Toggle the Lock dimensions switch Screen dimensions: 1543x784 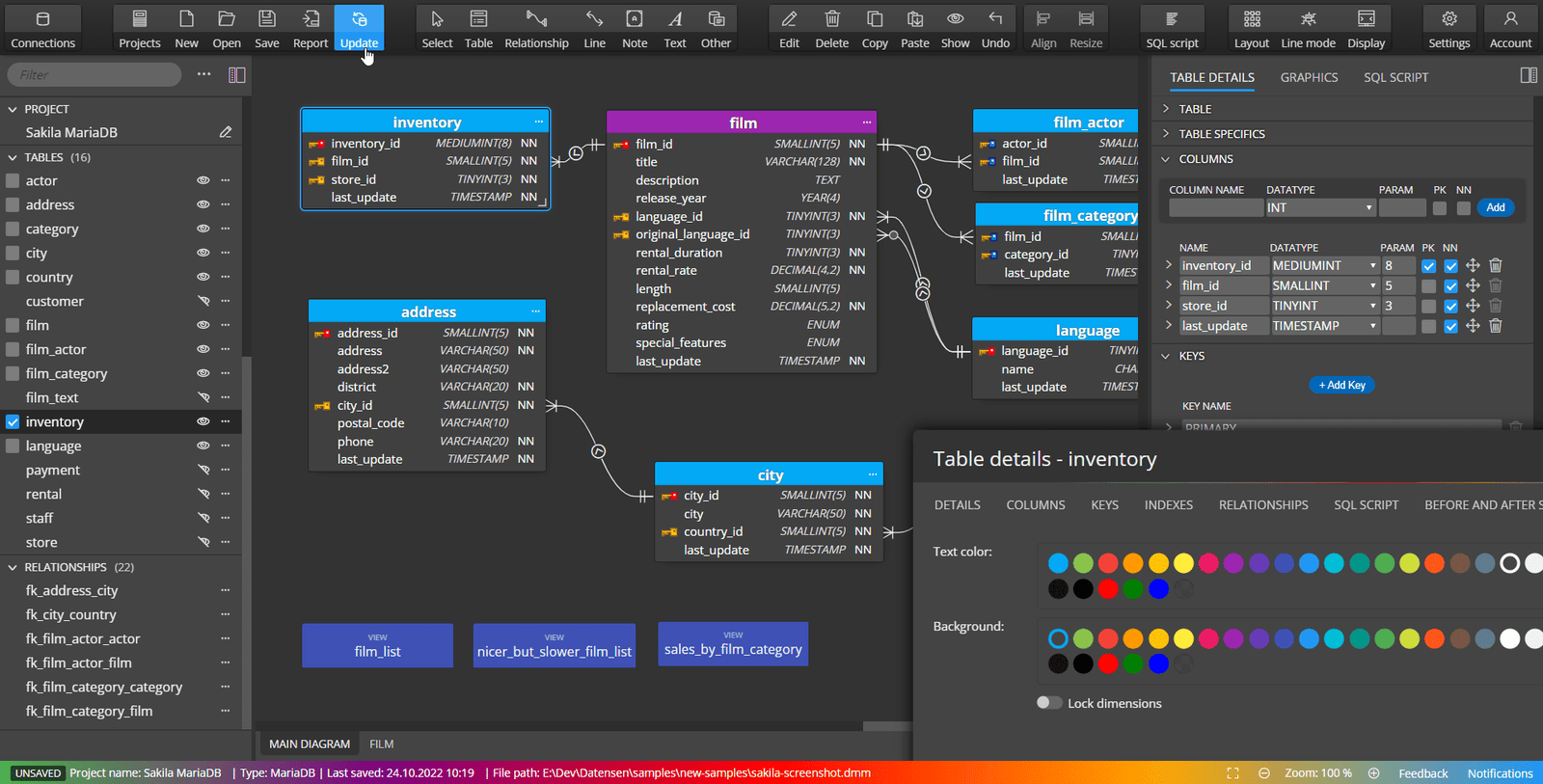[1049, 703]
